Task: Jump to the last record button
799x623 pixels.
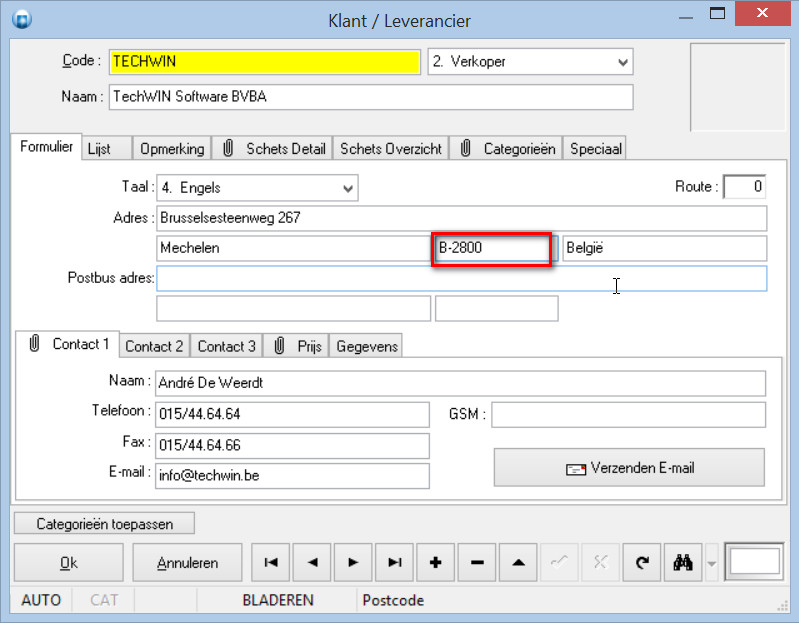Action: click(394, 562)
